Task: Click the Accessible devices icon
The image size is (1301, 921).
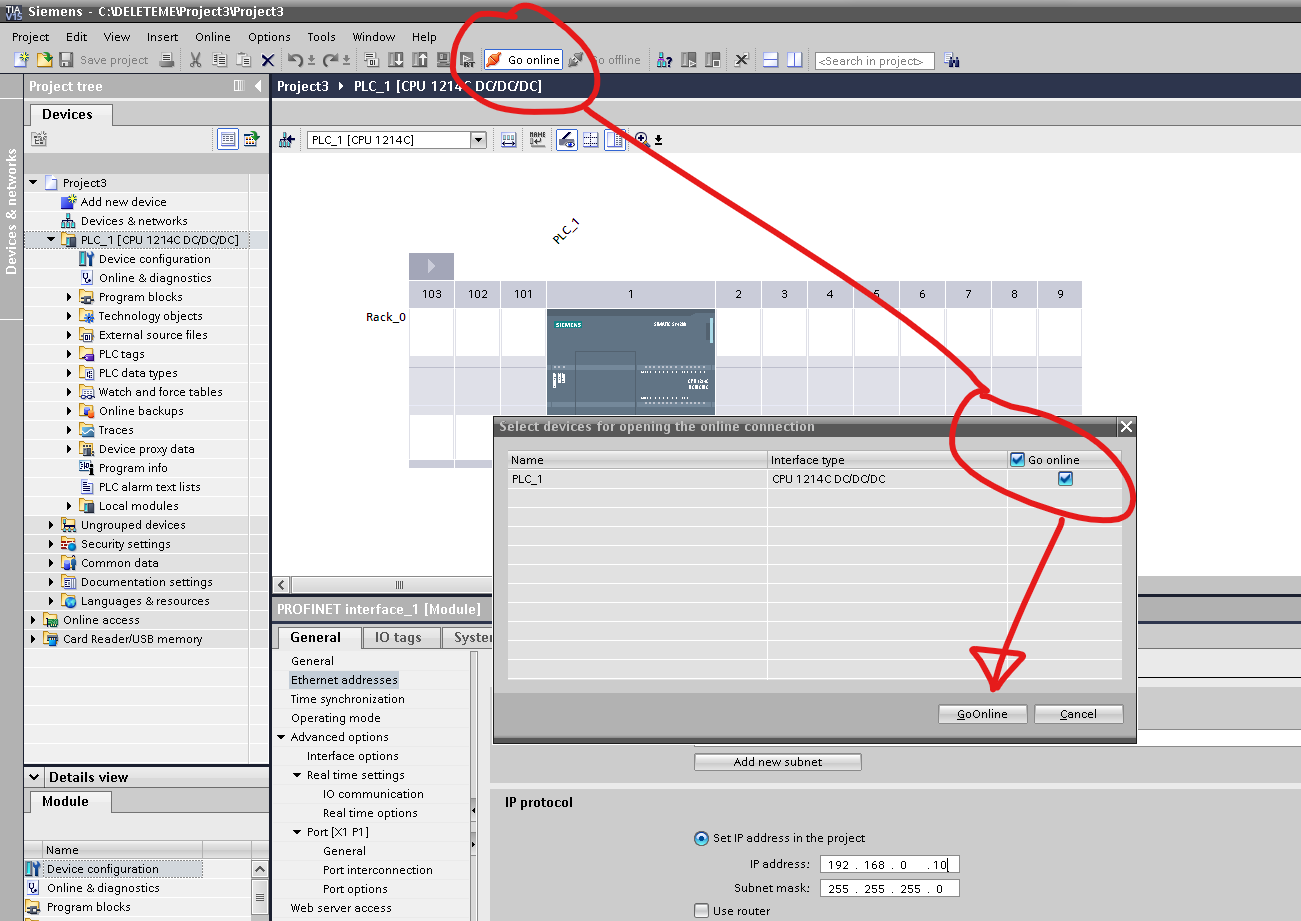Action: coord(664,60)
